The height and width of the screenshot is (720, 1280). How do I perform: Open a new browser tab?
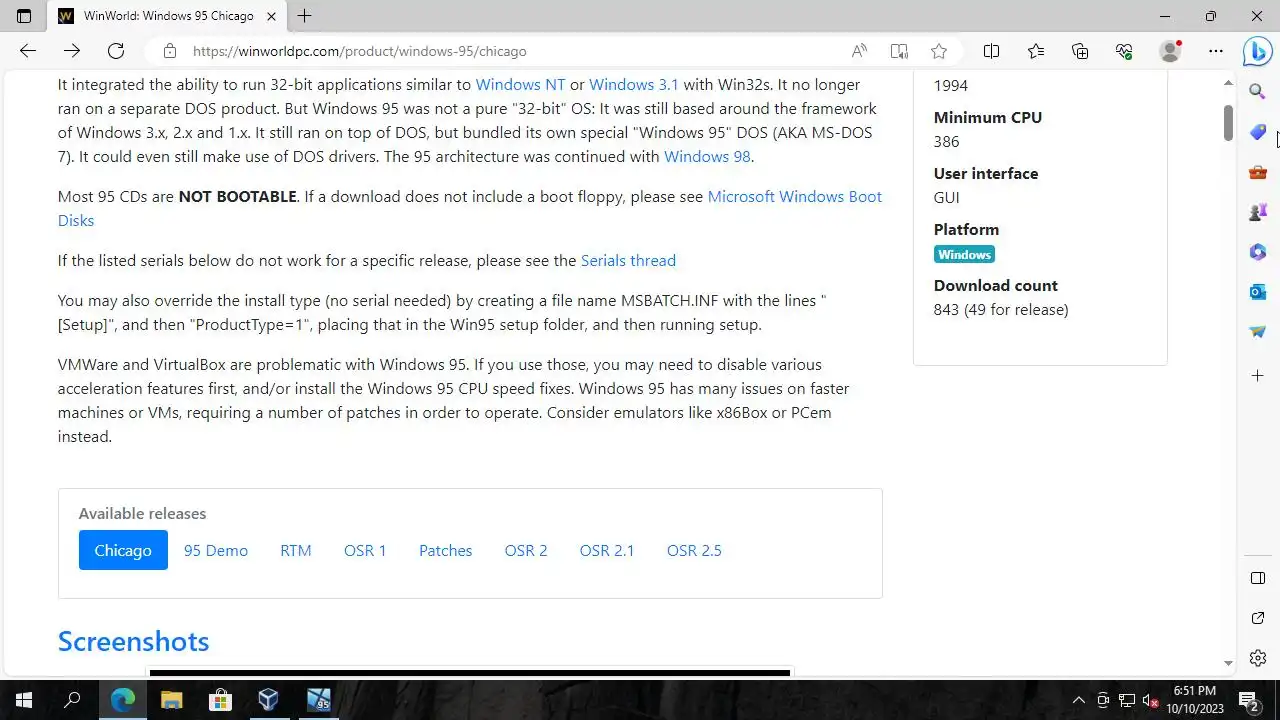[x=304, y=16]
